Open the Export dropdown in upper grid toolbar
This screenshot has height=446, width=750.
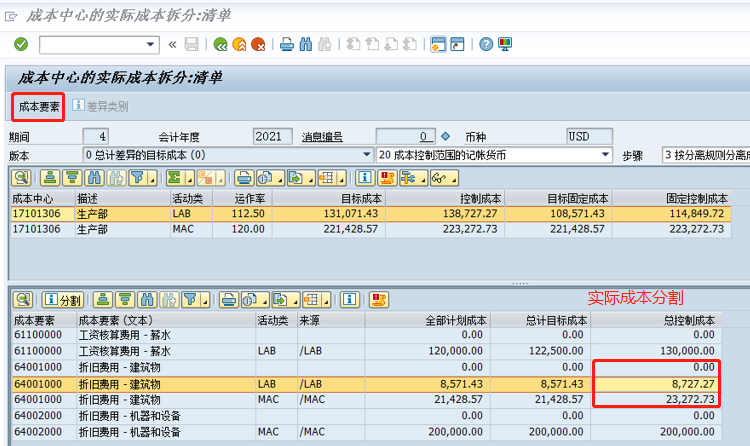(301, 178)
